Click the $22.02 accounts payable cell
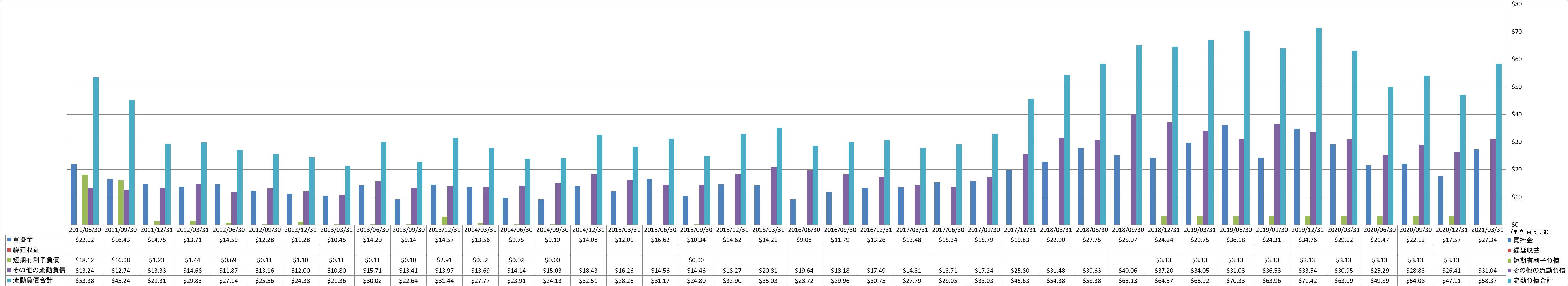 (85, 240)
